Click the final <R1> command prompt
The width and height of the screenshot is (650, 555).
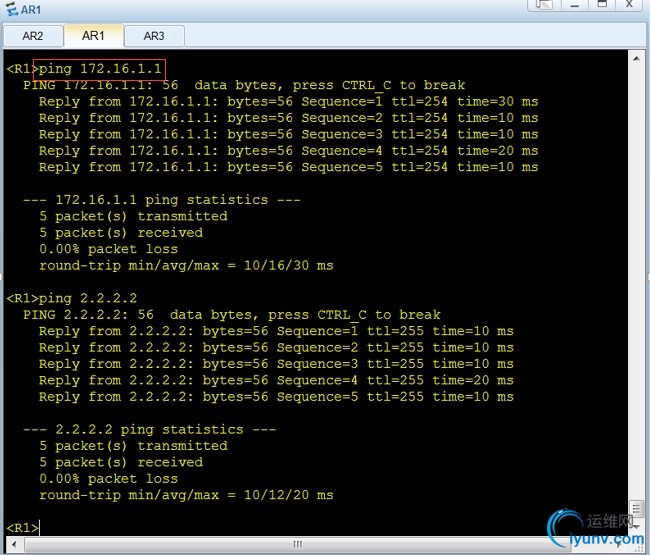coord(22,528)
